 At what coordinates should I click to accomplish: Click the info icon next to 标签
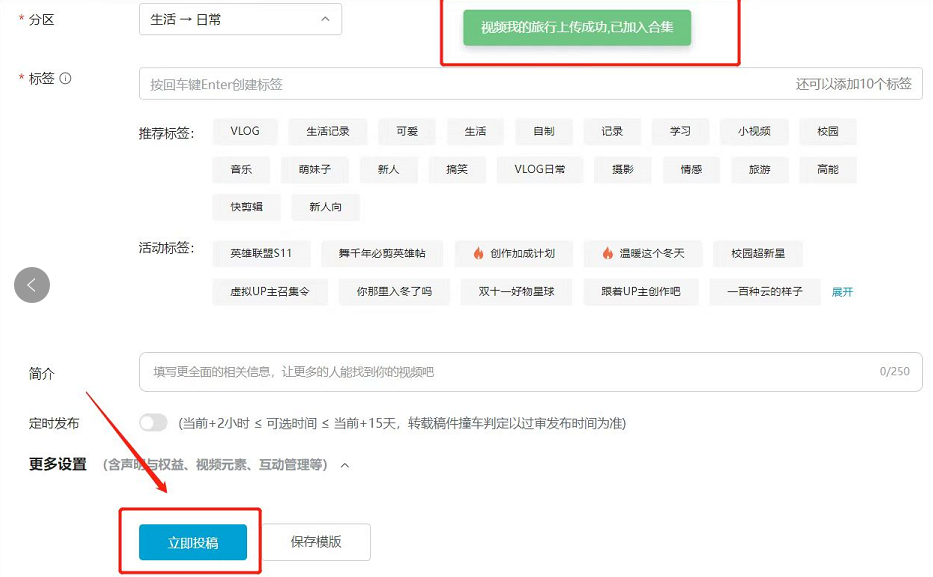63,79
